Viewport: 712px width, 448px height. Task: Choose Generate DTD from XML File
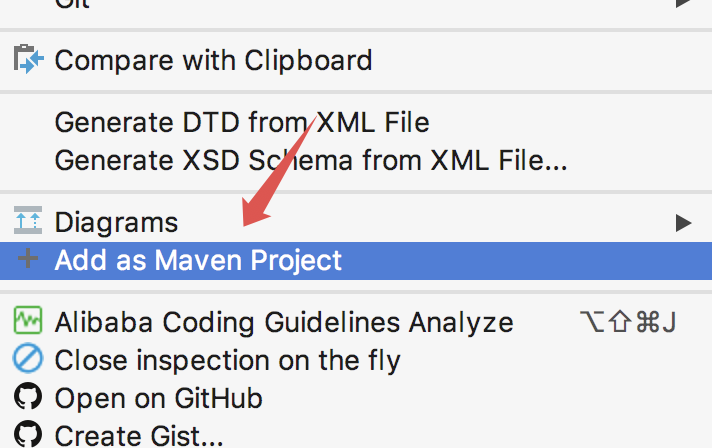coord(241,123)
